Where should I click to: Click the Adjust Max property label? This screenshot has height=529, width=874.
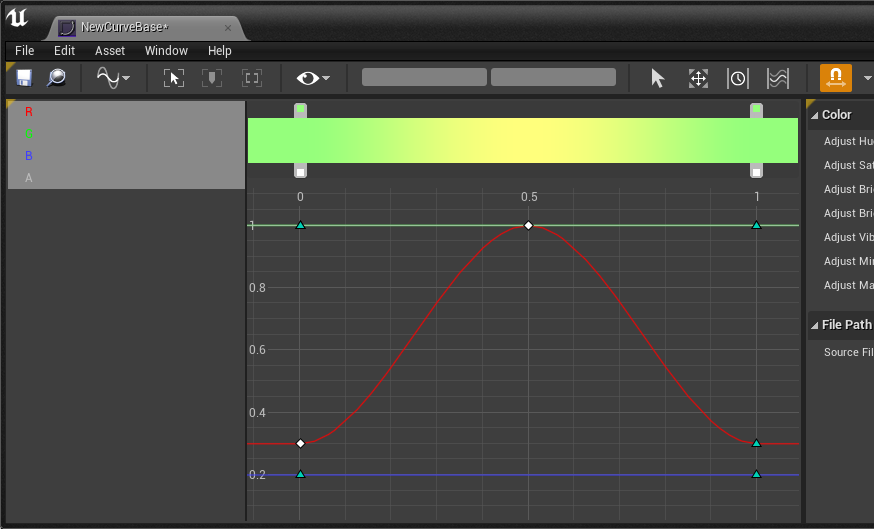(x=848, y=285)
